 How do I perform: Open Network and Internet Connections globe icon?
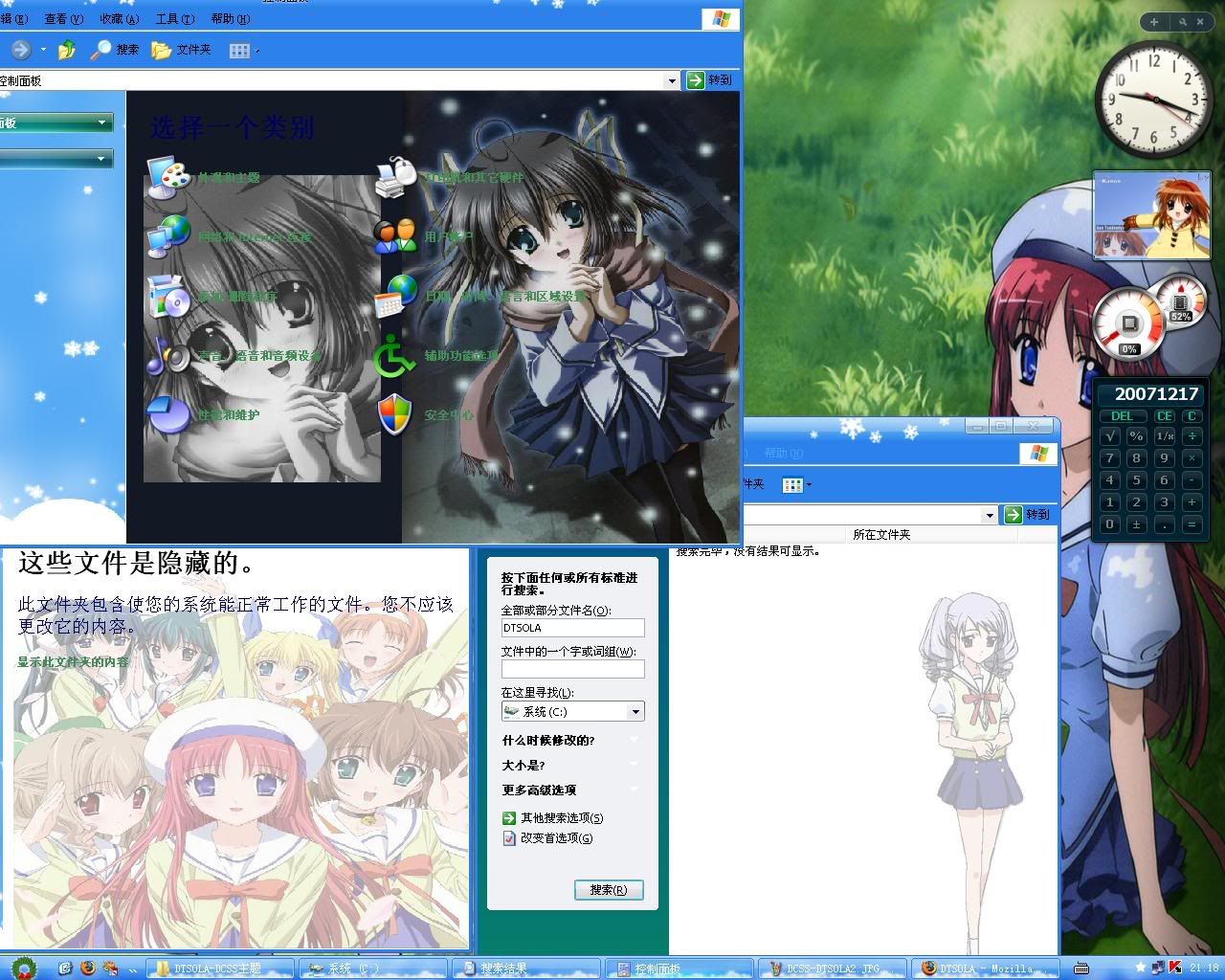pos(168,236)
